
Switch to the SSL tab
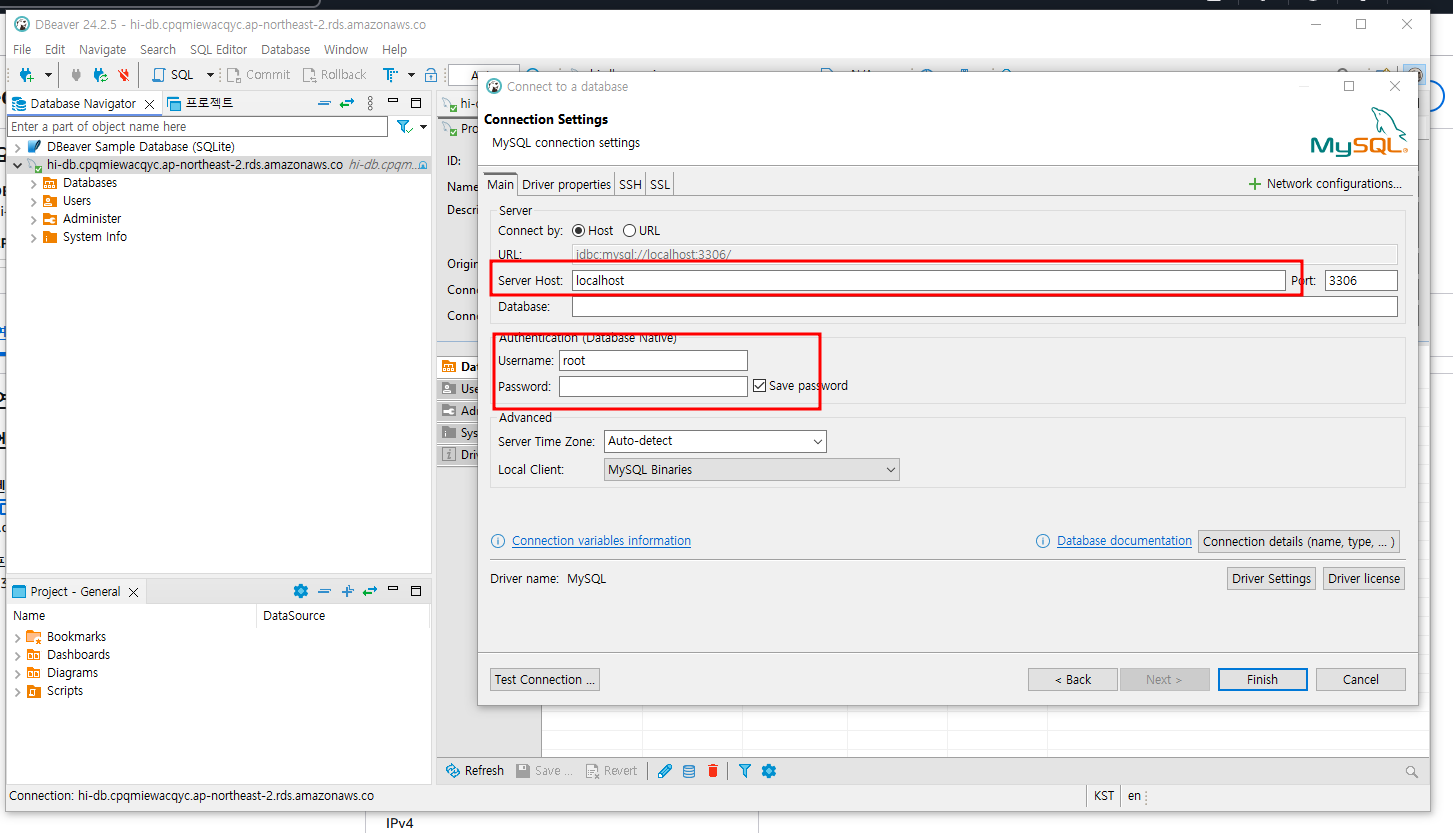pyautogui.click(x=660, y=184)
